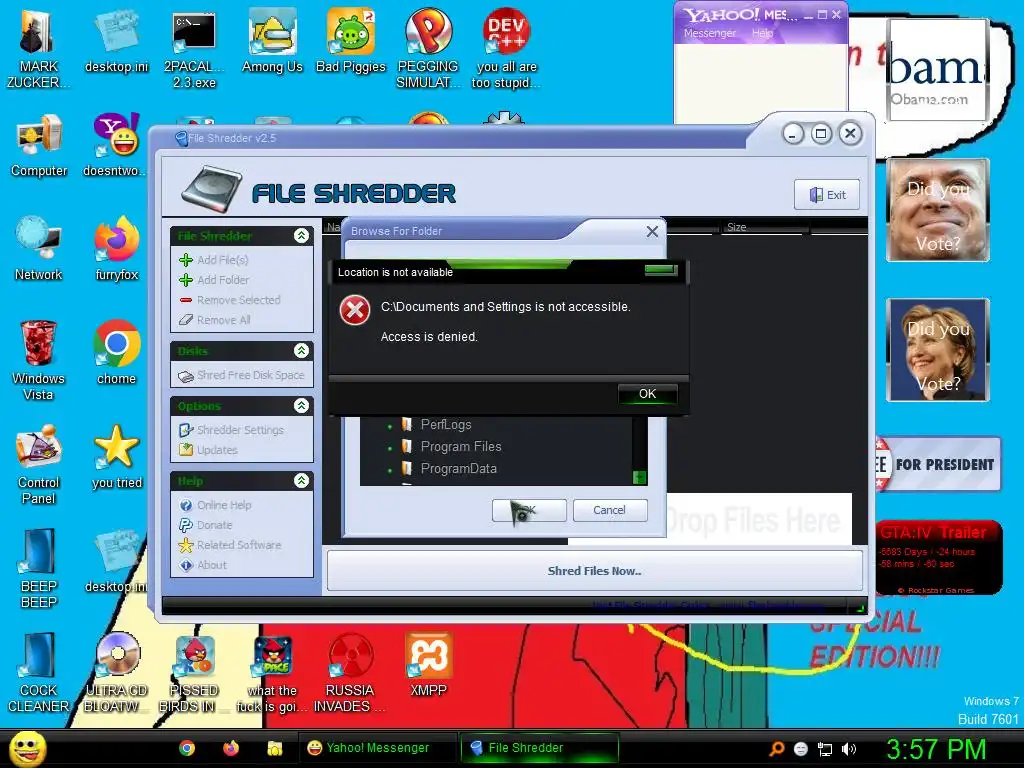
Task: Collapse the Help sidebar section
Action: click(301, 481)
